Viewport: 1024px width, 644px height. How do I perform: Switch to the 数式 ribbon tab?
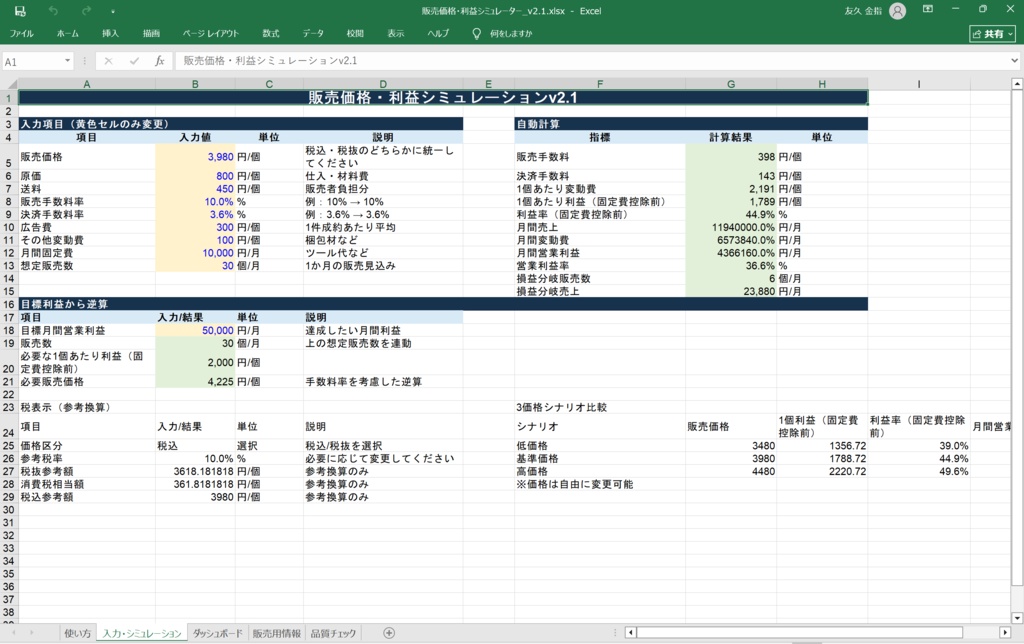pos(271,33)
